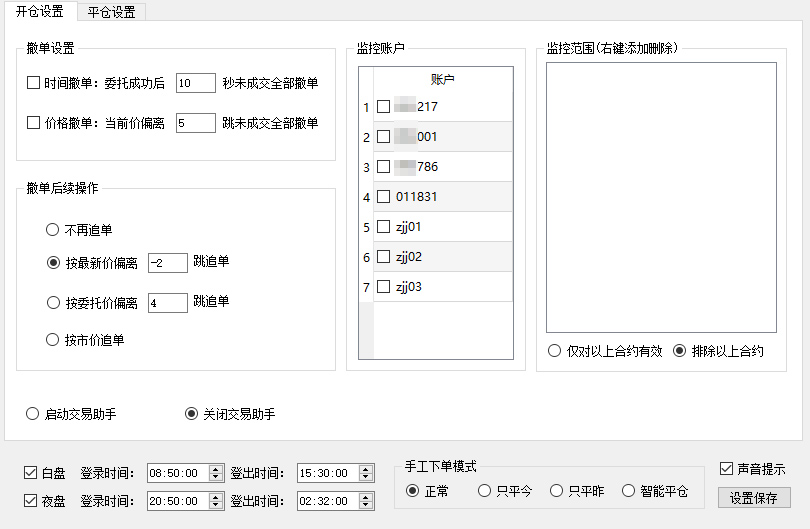810x529 pixels.
Task: Tick the 011831 account checkbox
Action: coord(383,197)
